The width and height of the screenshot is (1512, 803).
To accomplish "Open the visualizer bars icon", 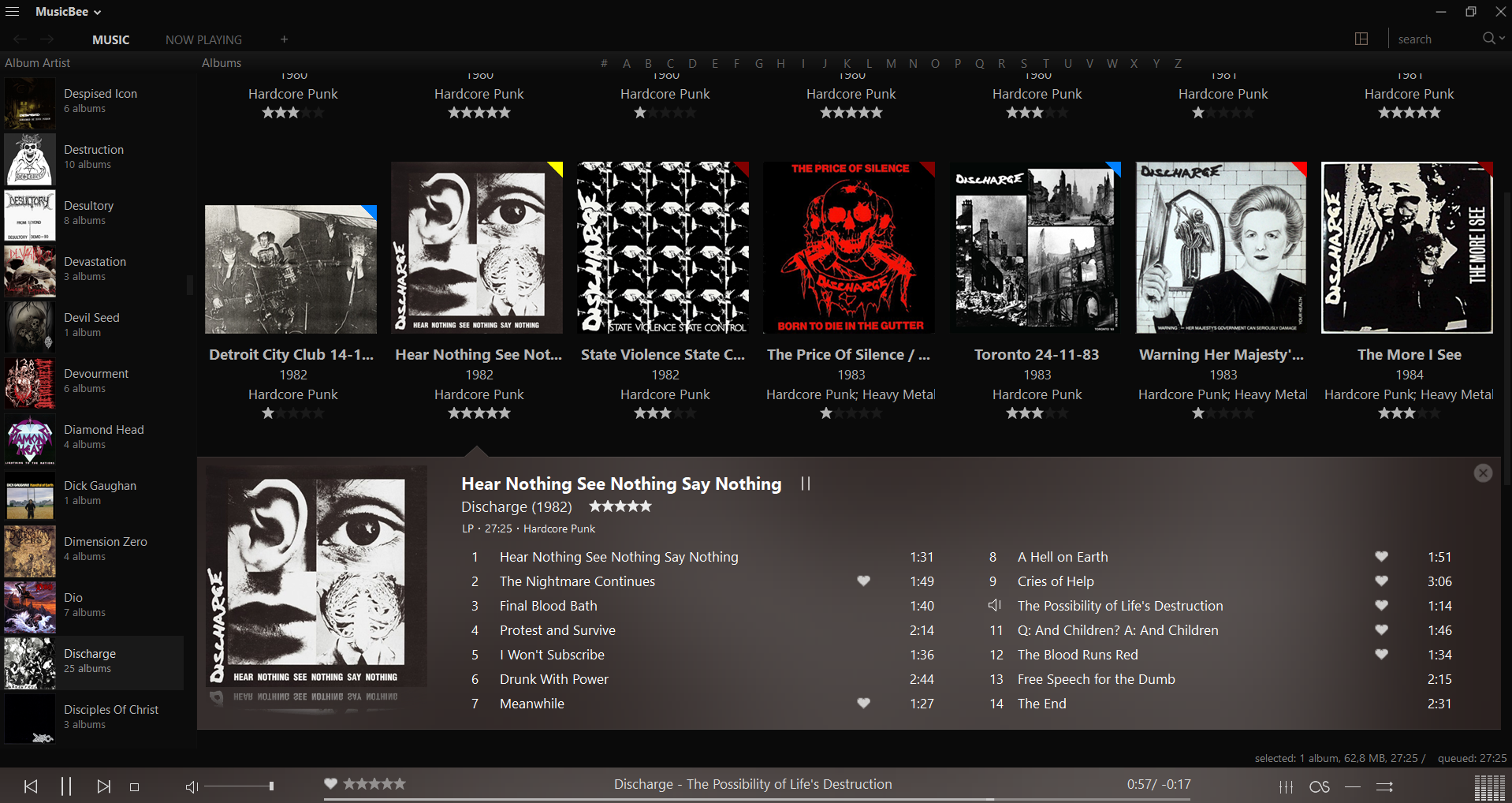I will (x=1490, y=787).
